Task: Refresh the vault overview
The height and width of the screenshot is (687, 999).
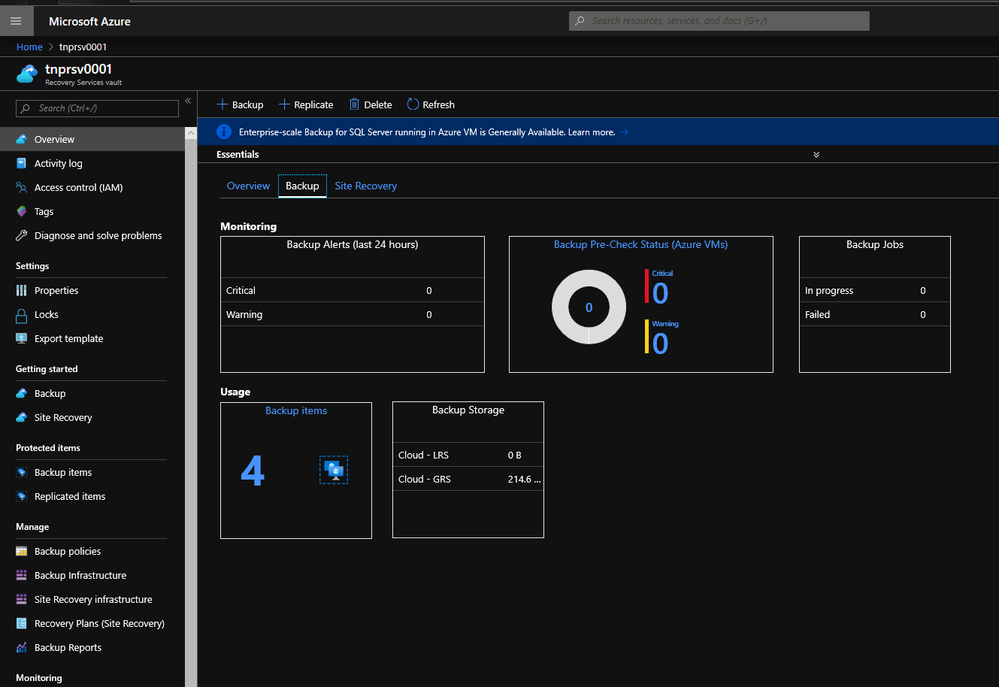Action: pos(431,105)
